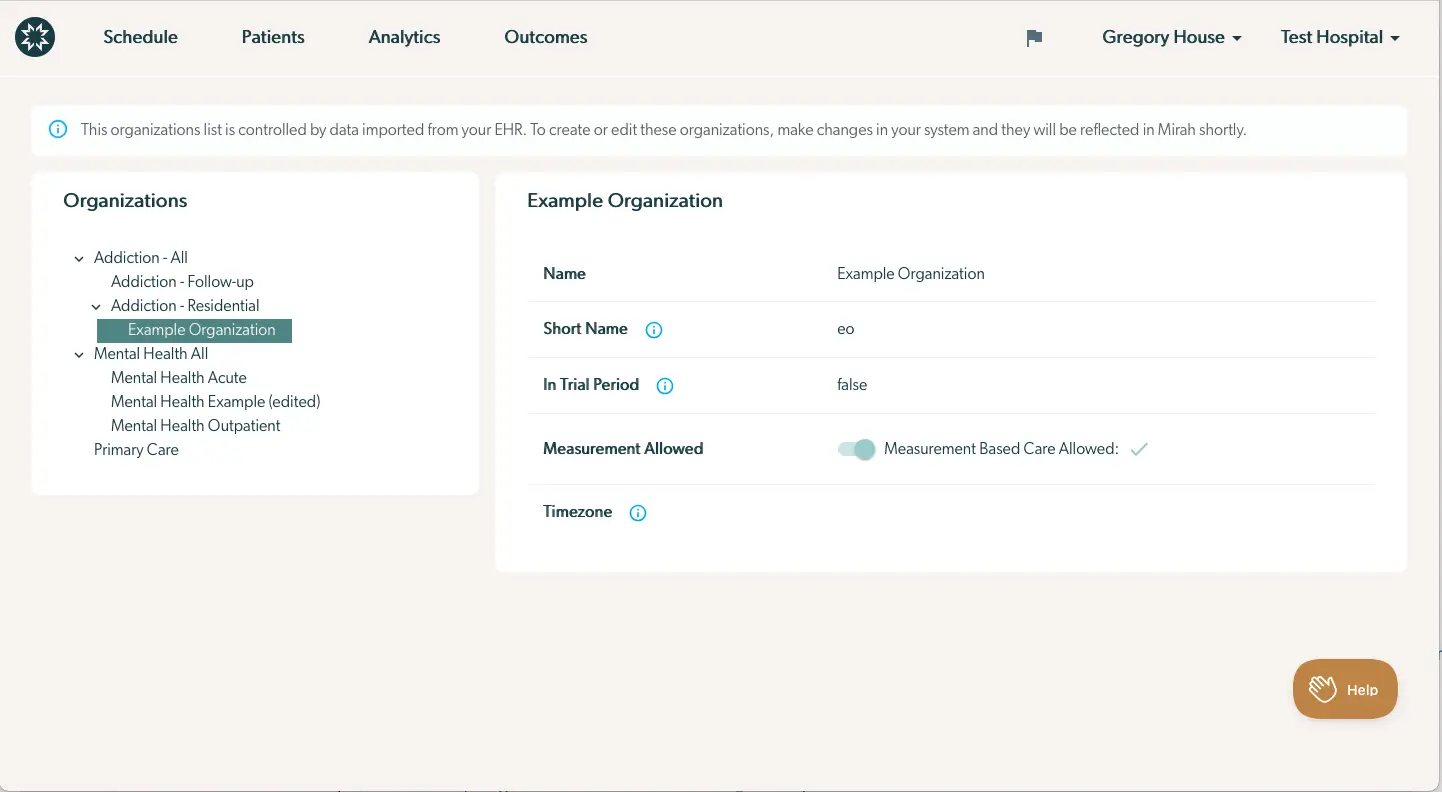Select Mental Health Outpatient in the tree

(195, 425)
